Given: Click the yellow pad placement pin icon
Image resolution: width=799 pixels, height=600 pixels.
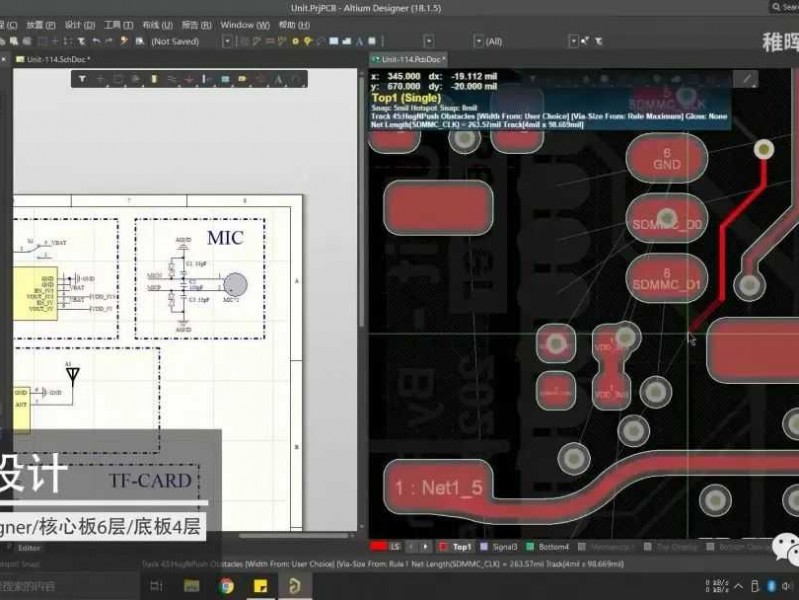Looking at the screenshot, I should pos(308,41).
